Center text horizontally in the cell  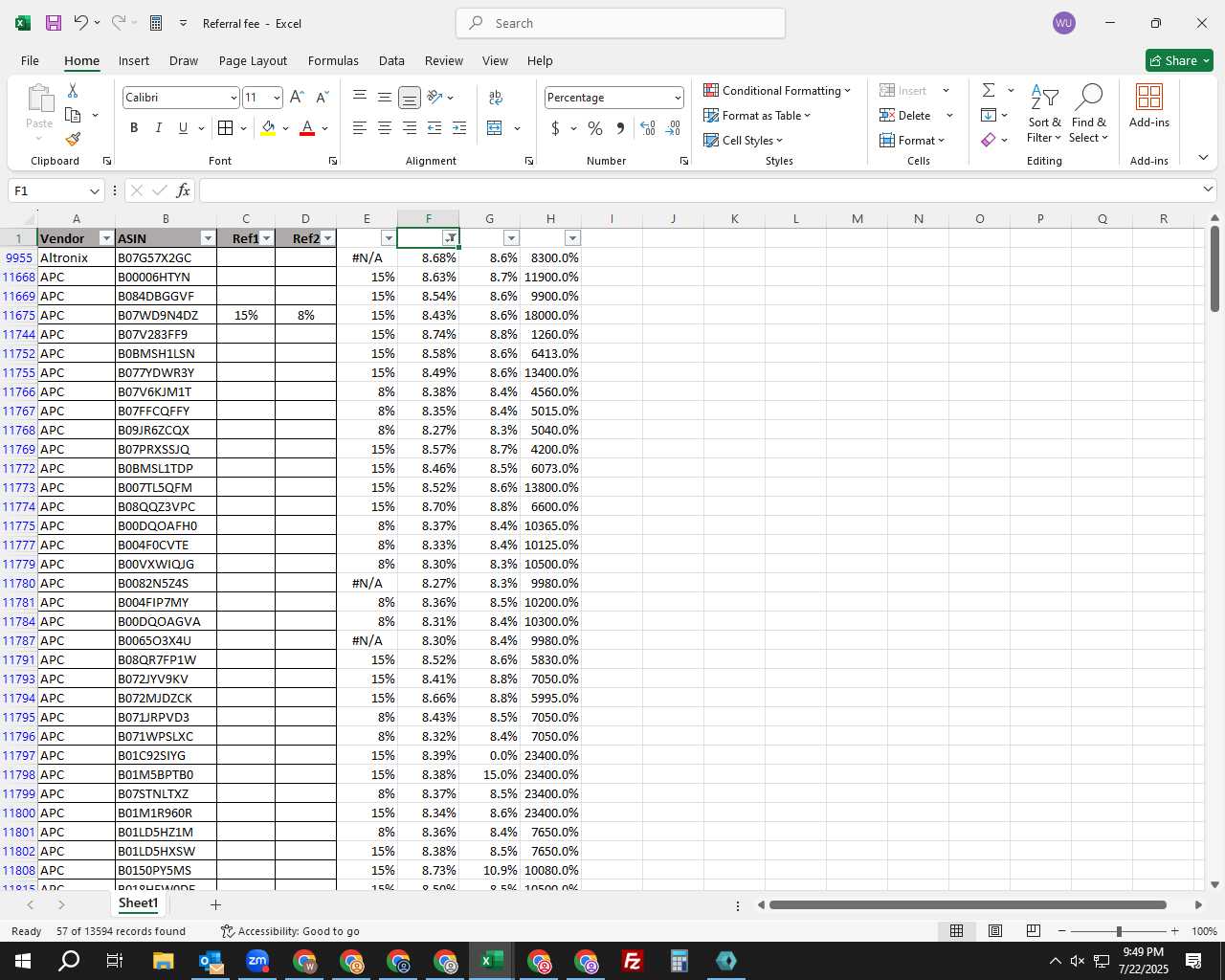coord(385,127)
